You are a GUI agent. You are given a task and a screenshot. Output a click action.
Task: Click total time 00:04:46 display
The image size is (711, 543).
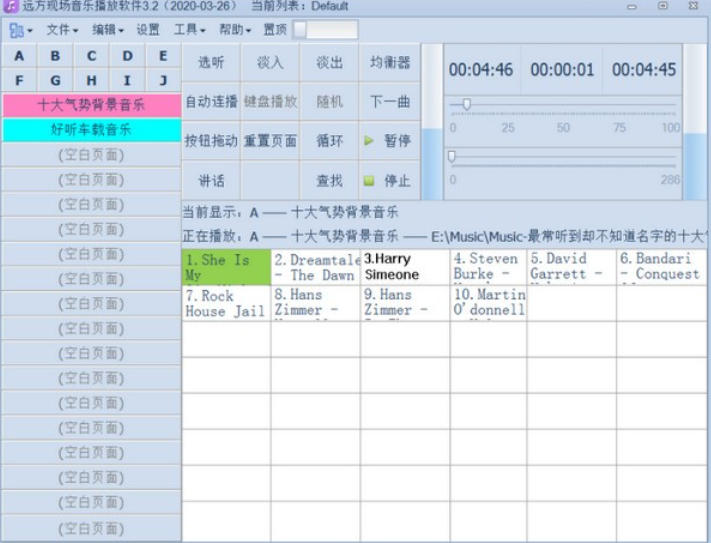point(481,70)
